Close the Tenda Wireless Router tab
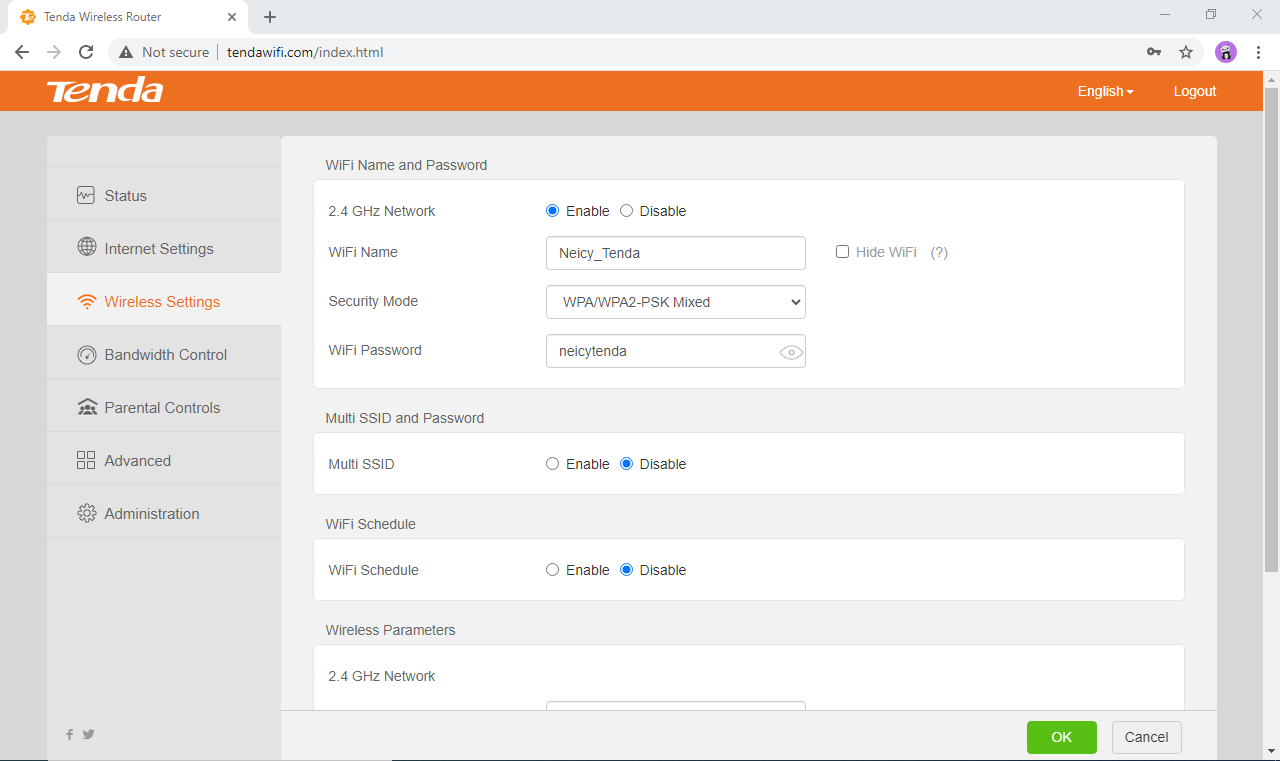This screenshot has width=1280, height=761. click(232, 17)
